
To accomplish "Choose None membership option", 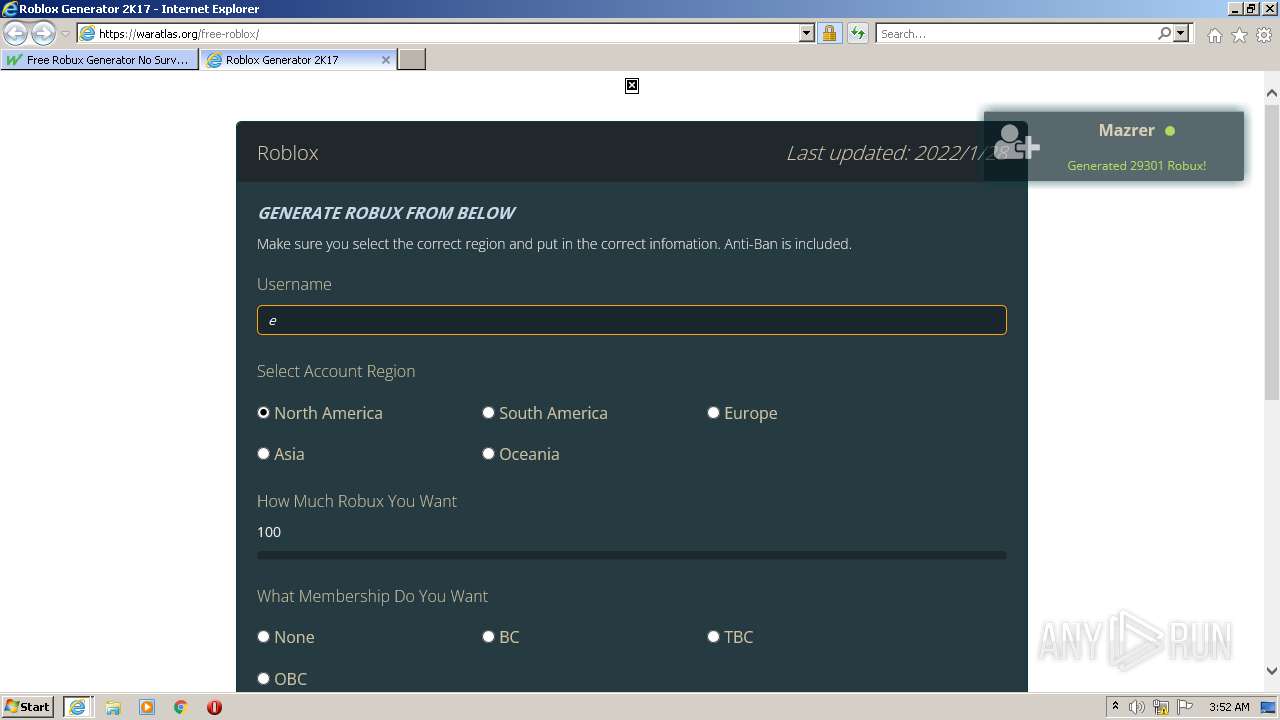I will click(x=264, y=636).
